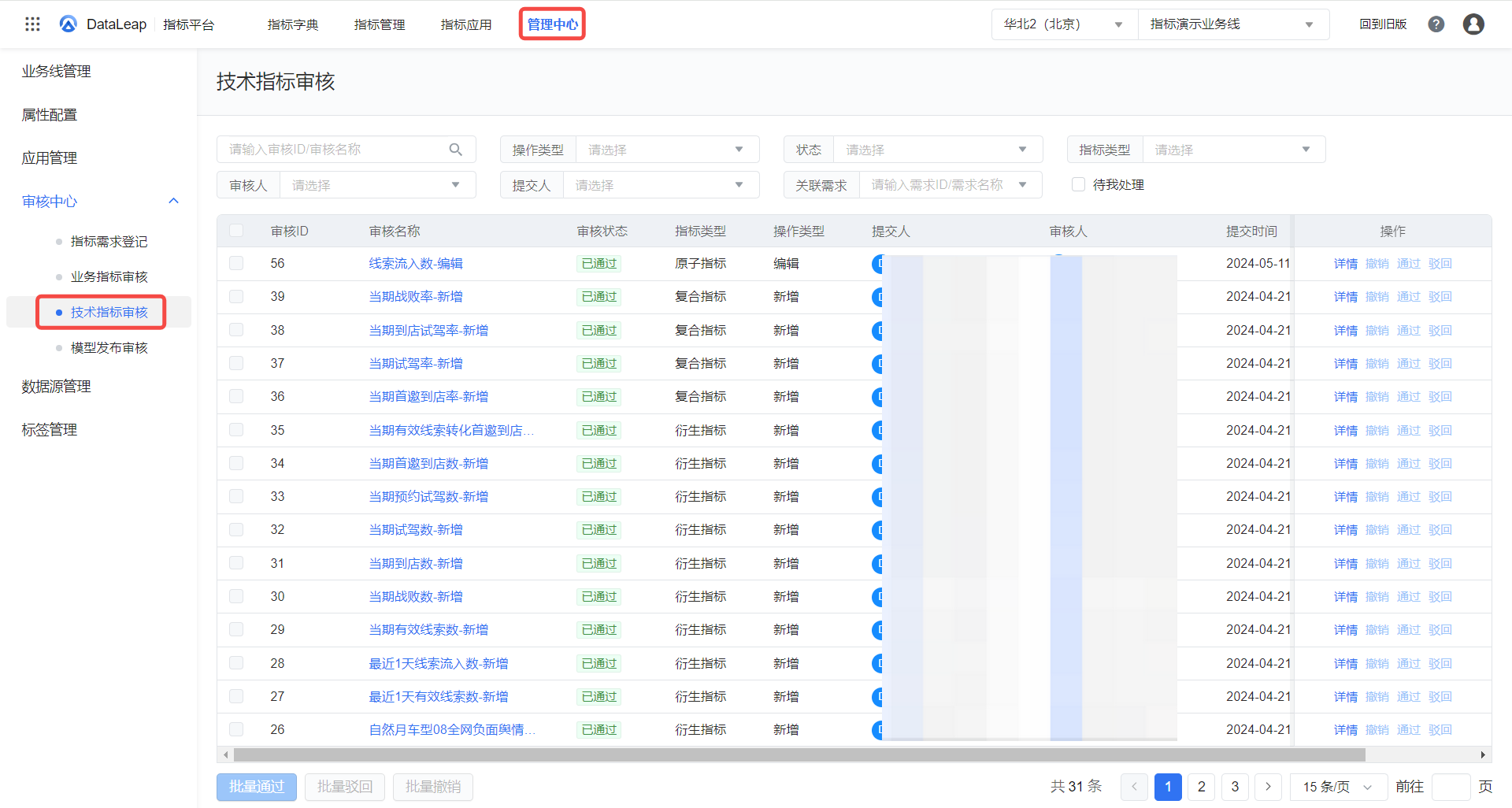Open the 提交人 filter dropdown

(x=661, y=185)
